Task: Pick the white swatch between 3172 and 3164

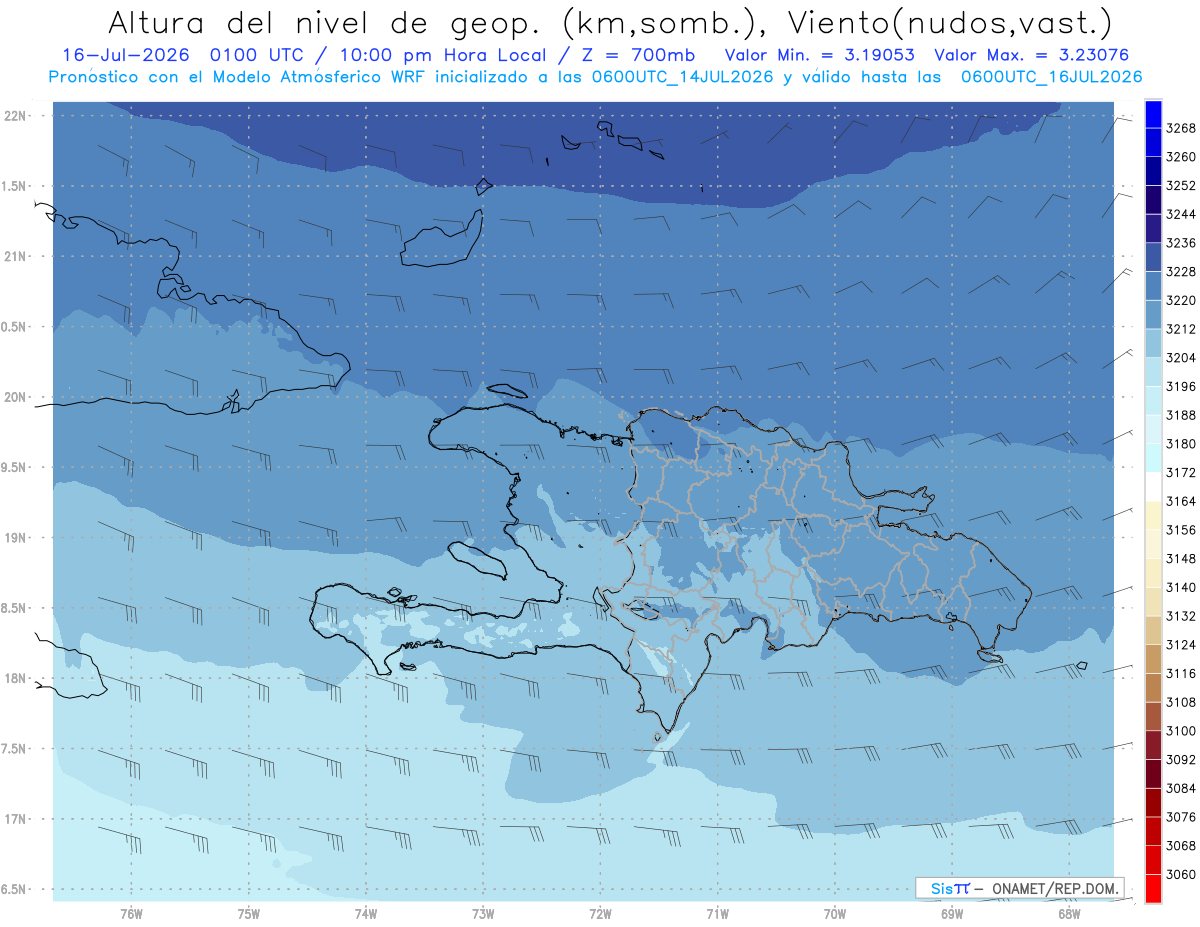Action: (x=1152, y=486)
